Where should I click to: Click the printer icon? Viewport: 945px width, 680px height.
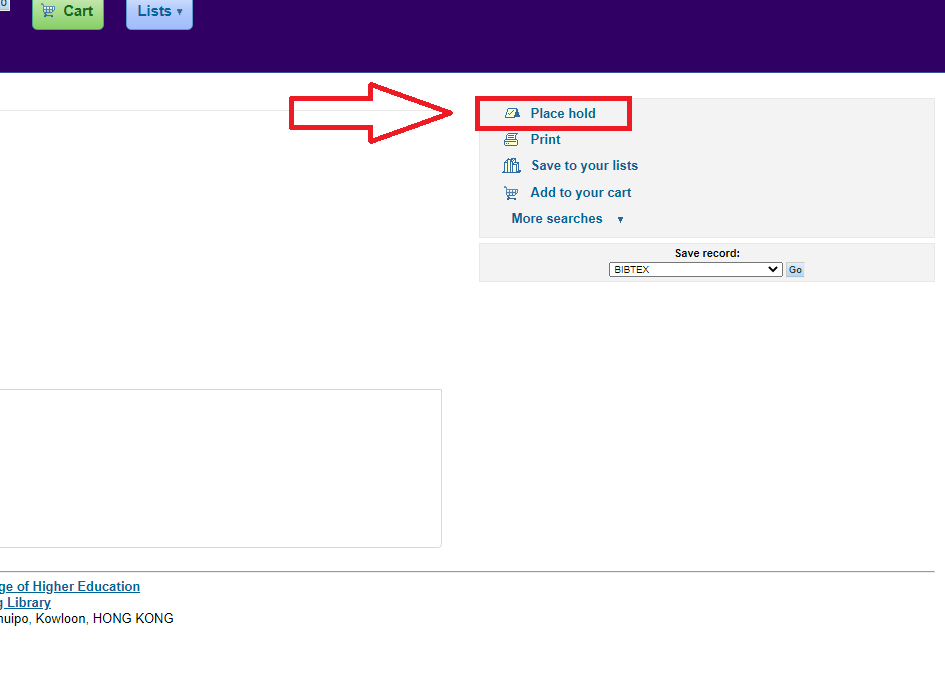click(511, 139)
